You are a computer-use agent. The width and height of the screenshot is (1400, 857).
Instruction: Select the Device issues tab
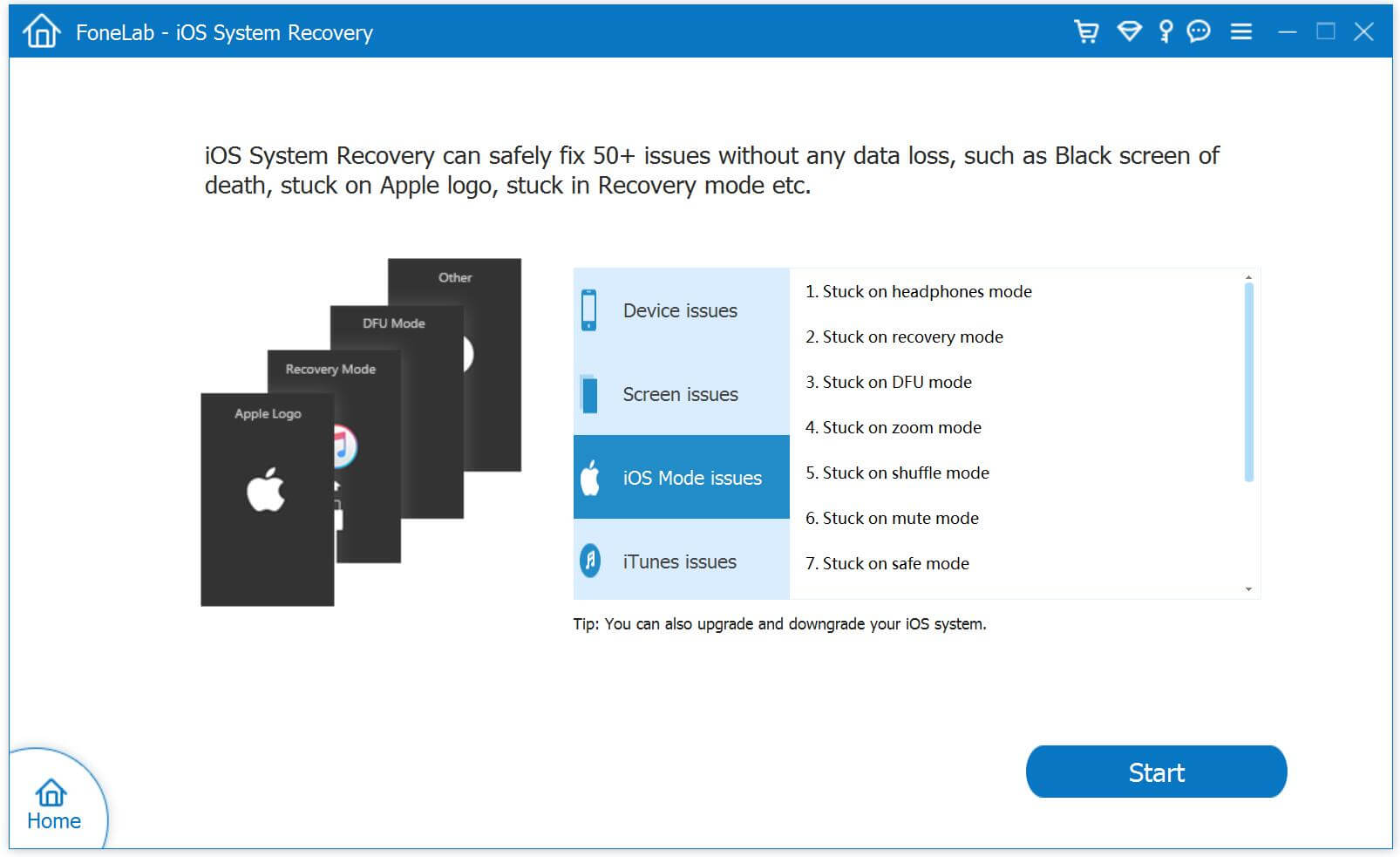click(682, 310)
